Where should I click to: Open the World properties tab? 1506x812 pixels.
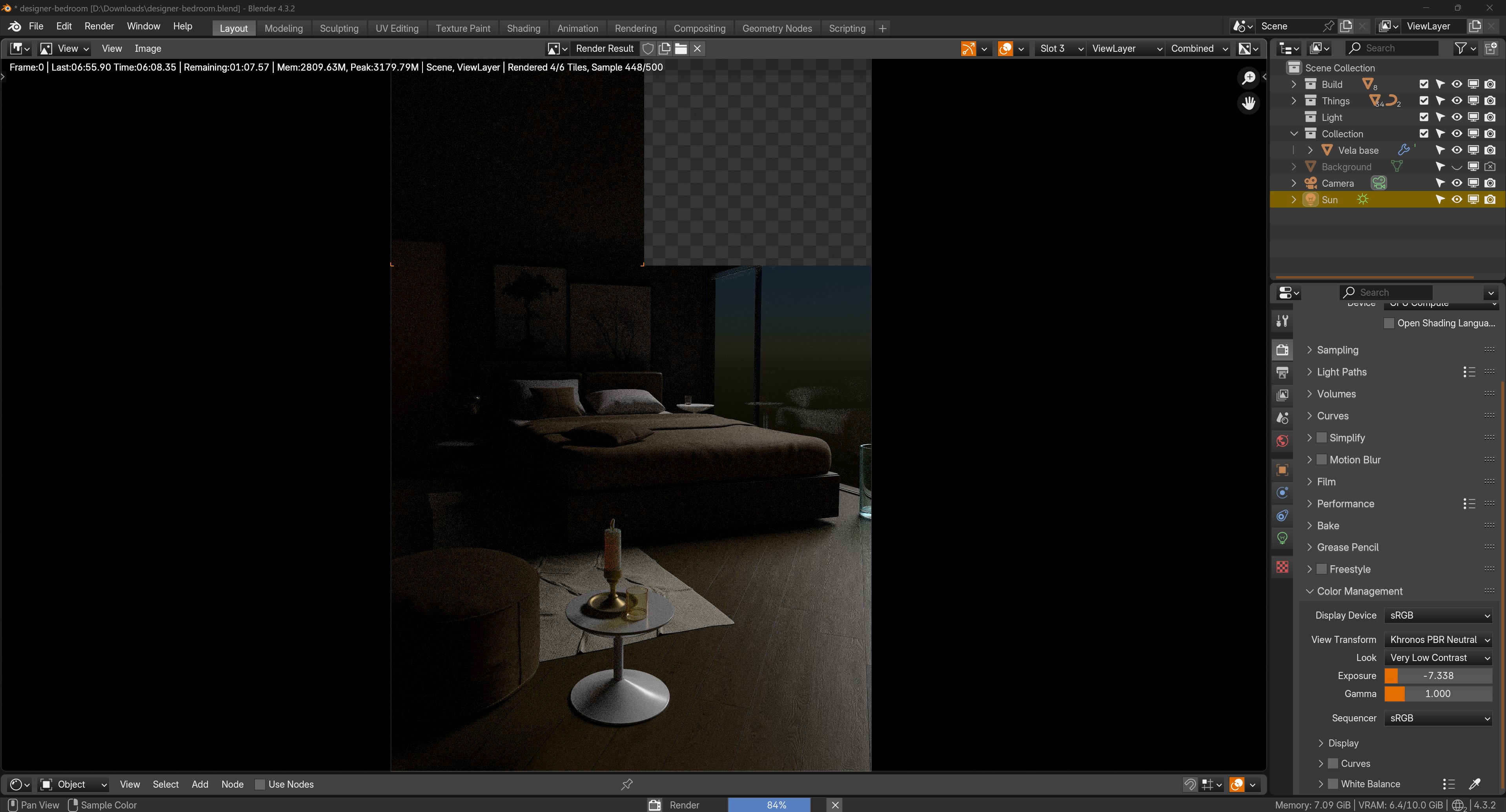click(1282, 441)
